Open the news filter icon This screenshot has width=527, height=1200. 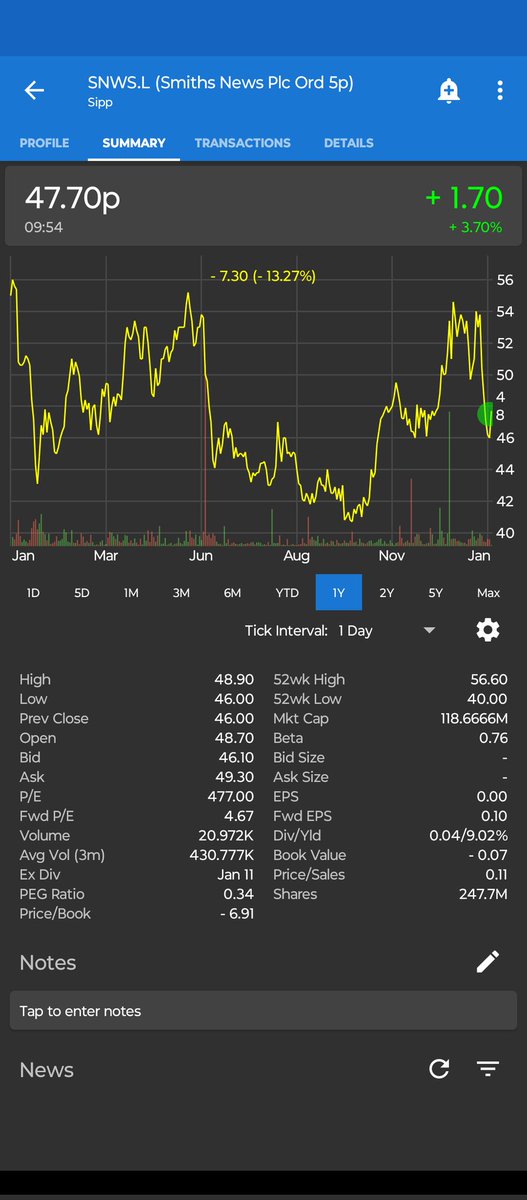tap(487, 1070)
